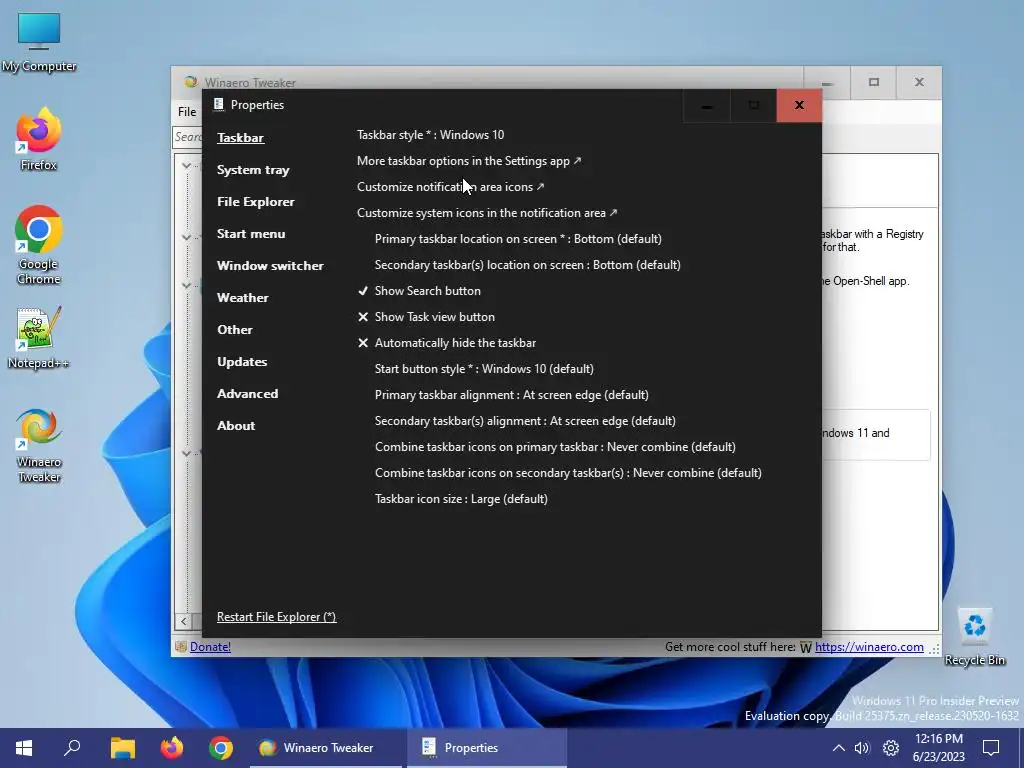Image resolution: width=1024 pixels, height=768 pixels.
Task: Switch to Weather section
Action: (x=242, y=298)
